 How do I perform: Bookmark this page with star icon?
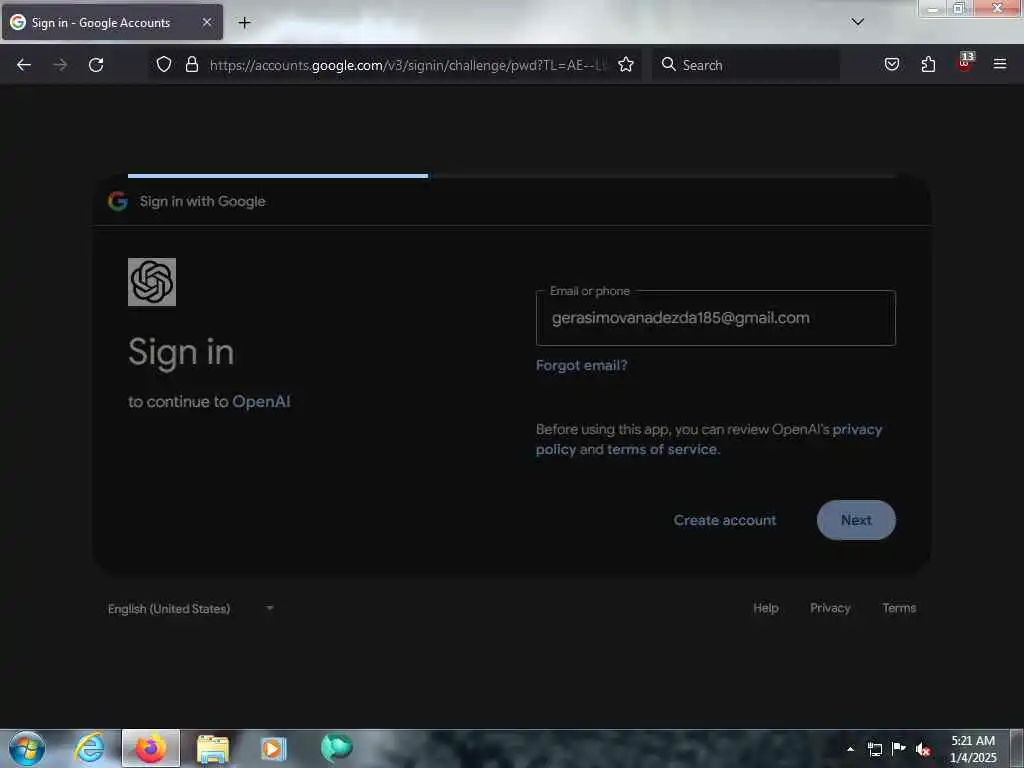pos(626,64)
